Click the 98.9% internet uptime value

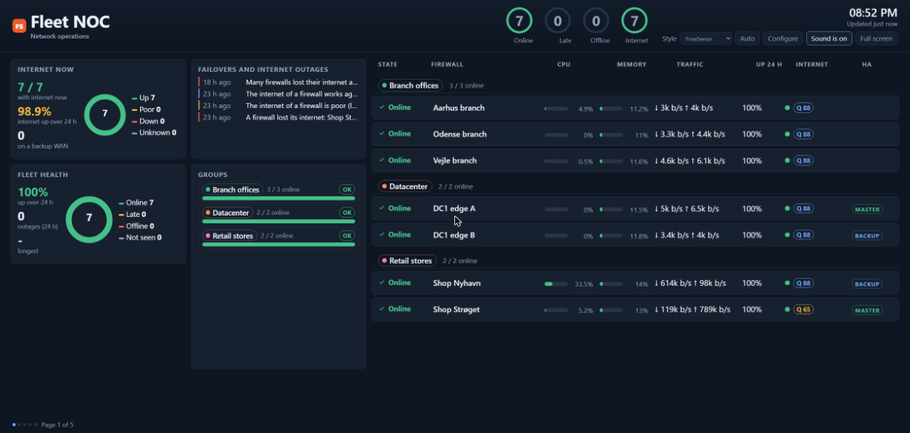[x=34, y=111]
